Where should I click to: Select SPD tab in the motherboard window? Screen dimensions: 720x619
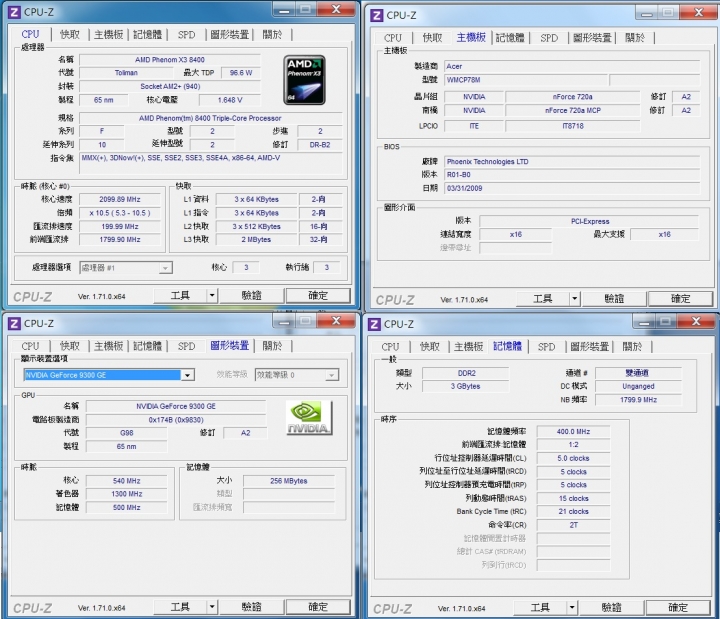click(x=549, y=38)
